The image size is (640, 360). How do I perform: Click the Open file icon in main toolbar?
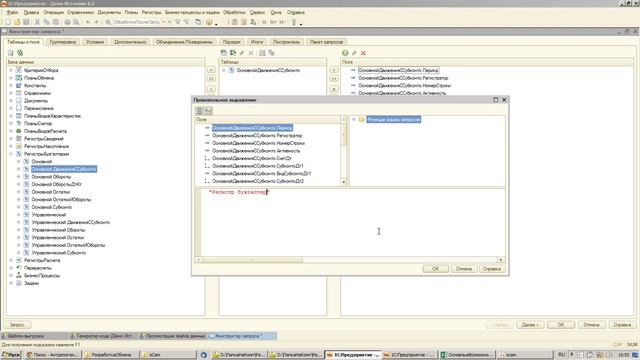point(17,22)
